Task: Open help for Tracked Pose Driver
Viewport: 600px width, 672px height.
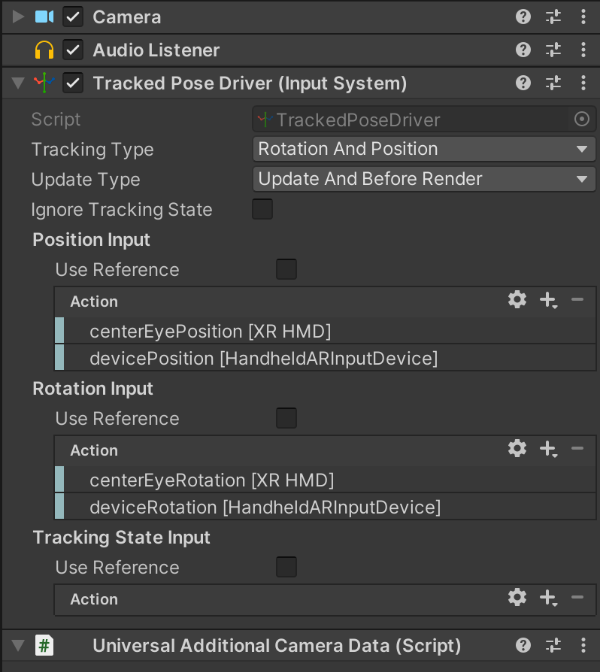Action: 523,83
